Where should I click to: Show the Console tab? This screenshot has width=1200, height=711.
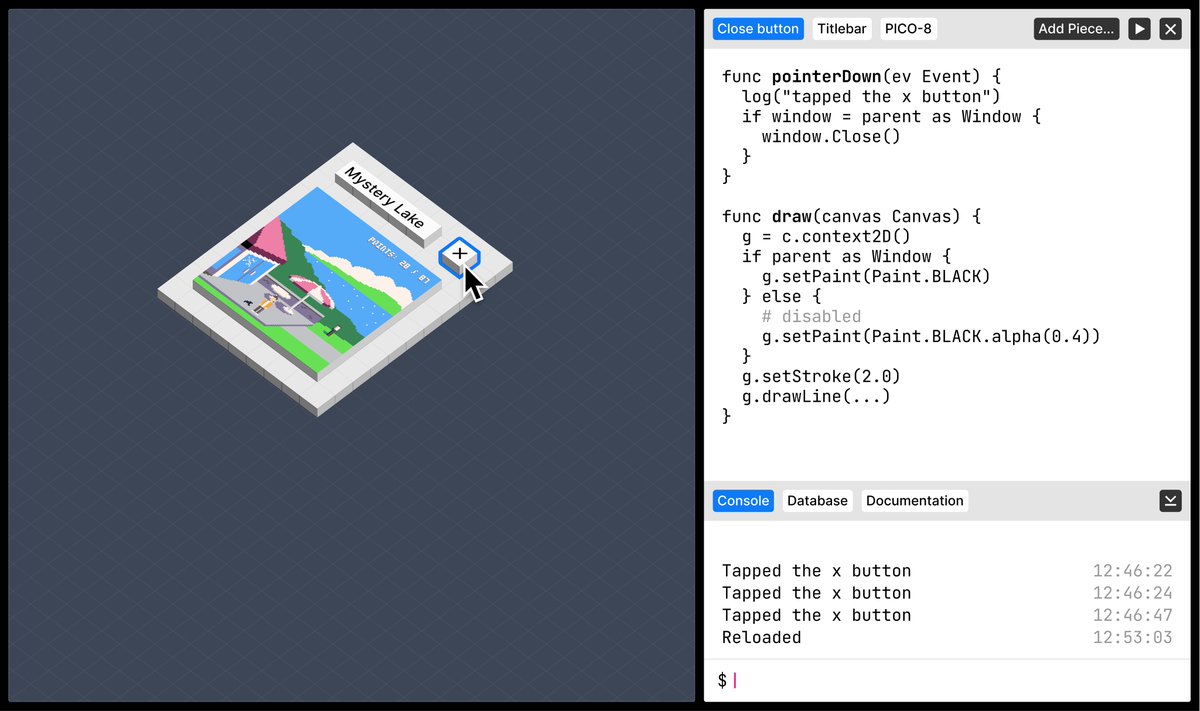coord(743,501)
